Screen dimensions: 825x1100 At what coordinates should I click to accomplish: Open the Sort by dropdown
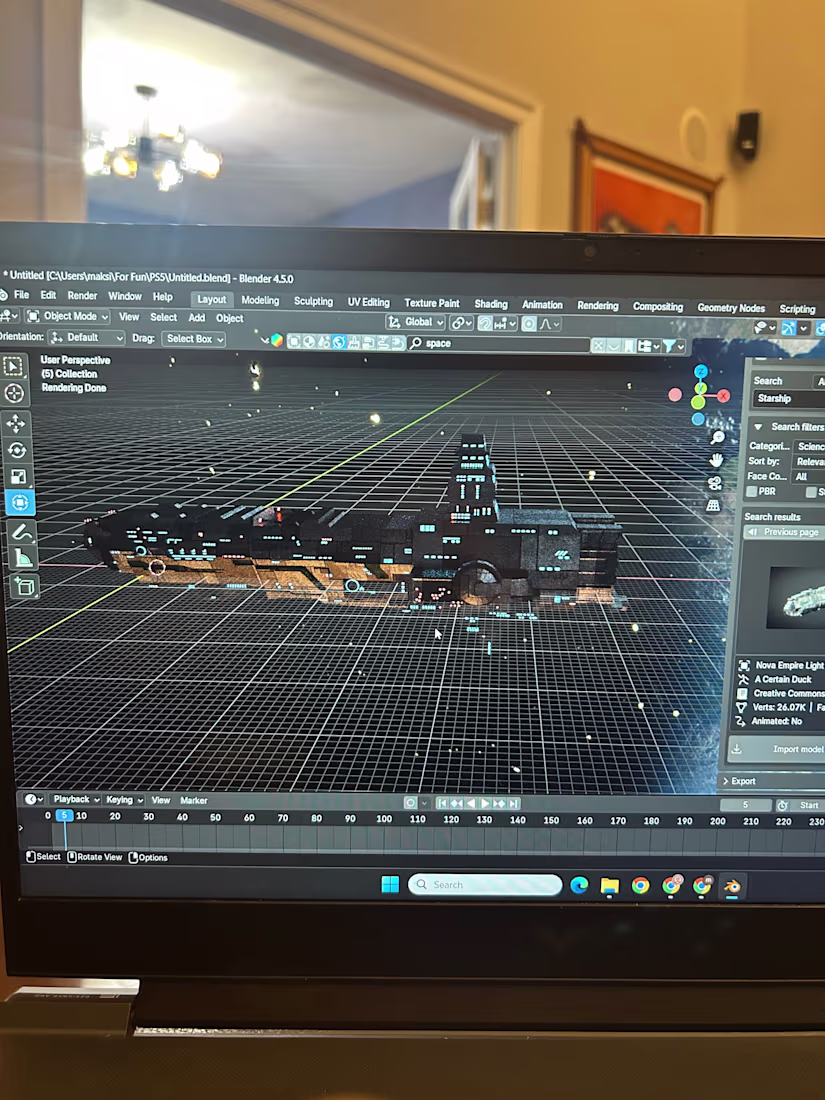(809, 462)
